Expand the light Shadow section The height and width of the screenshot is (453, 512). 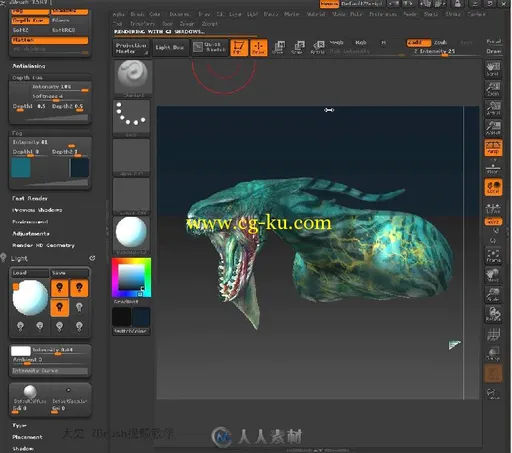(x=23, y=449)
